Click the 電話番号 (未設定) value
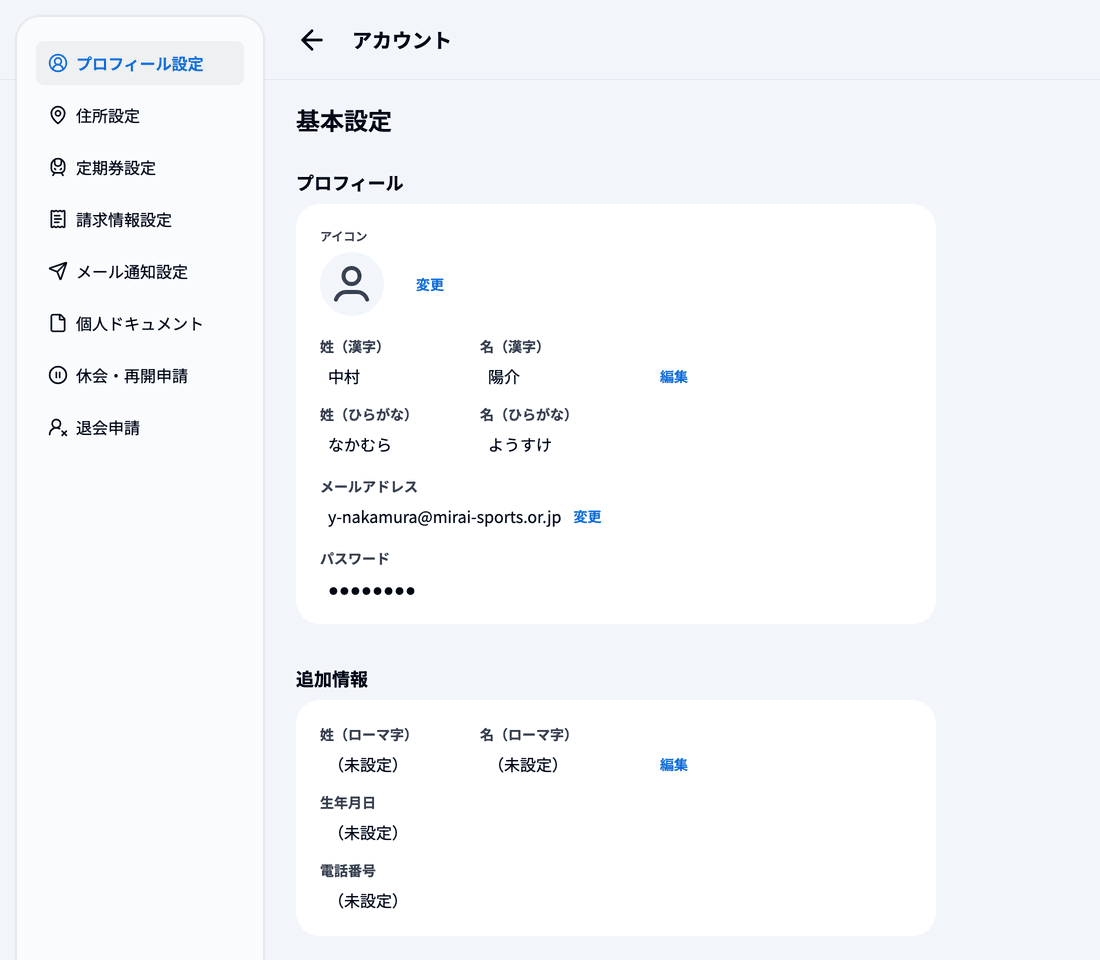This screenshot has height=960, width=1100. pos(368,900)
